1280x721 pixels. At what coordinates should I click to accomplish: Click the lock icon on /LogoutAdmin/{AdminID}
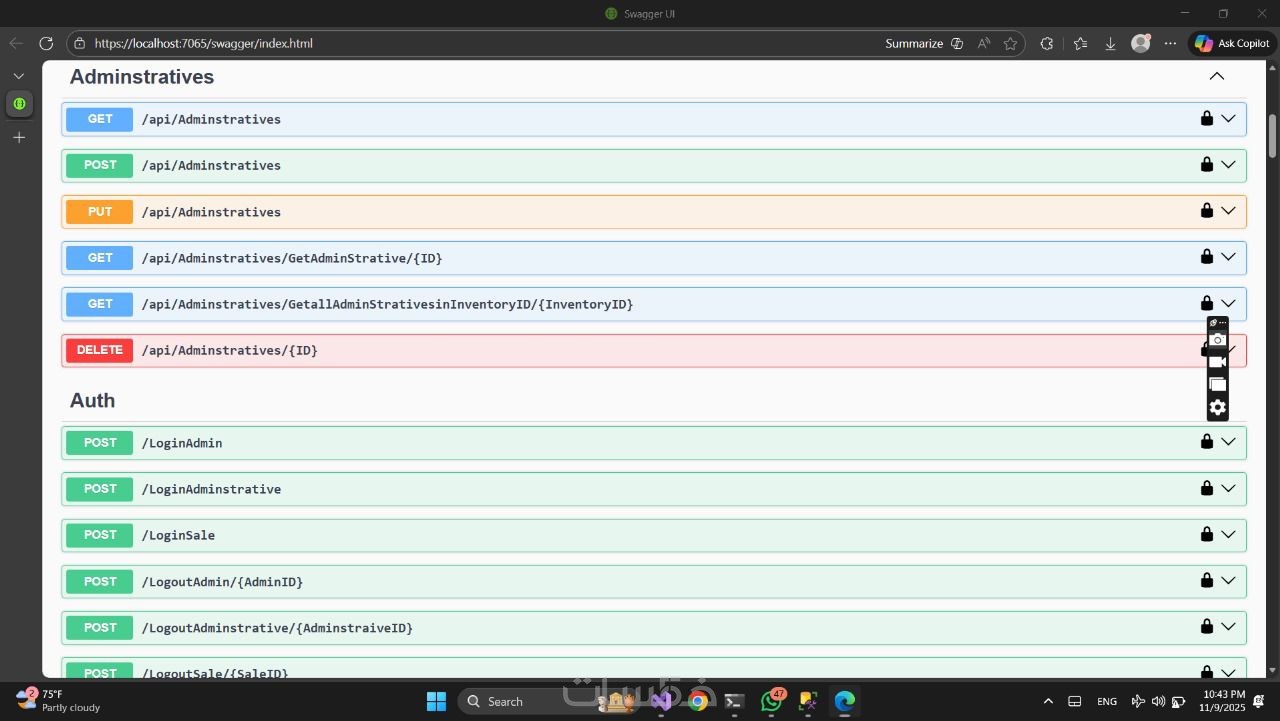point(1207,581)
